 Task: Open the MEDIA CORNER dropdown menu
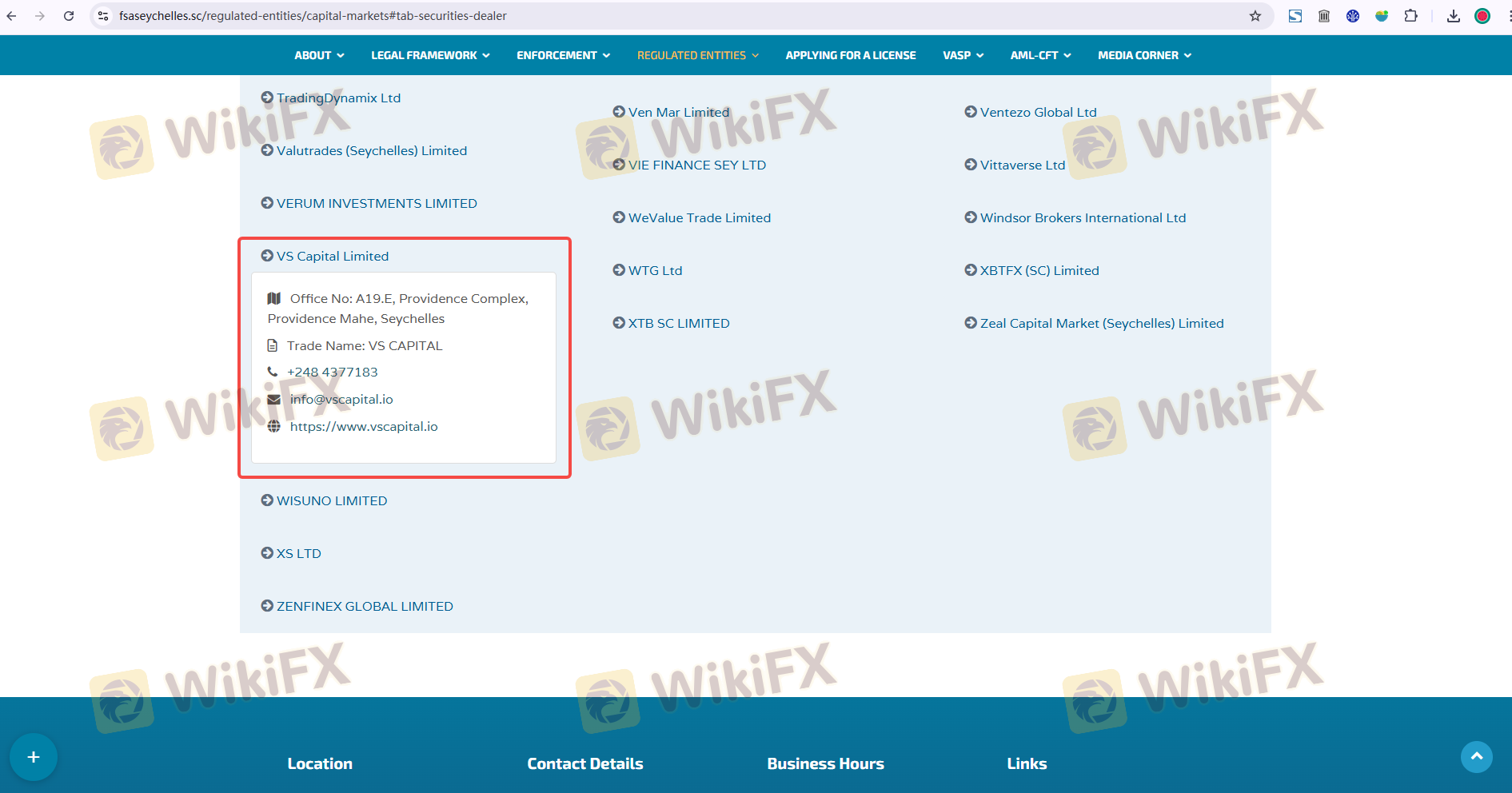(1144, 55)
